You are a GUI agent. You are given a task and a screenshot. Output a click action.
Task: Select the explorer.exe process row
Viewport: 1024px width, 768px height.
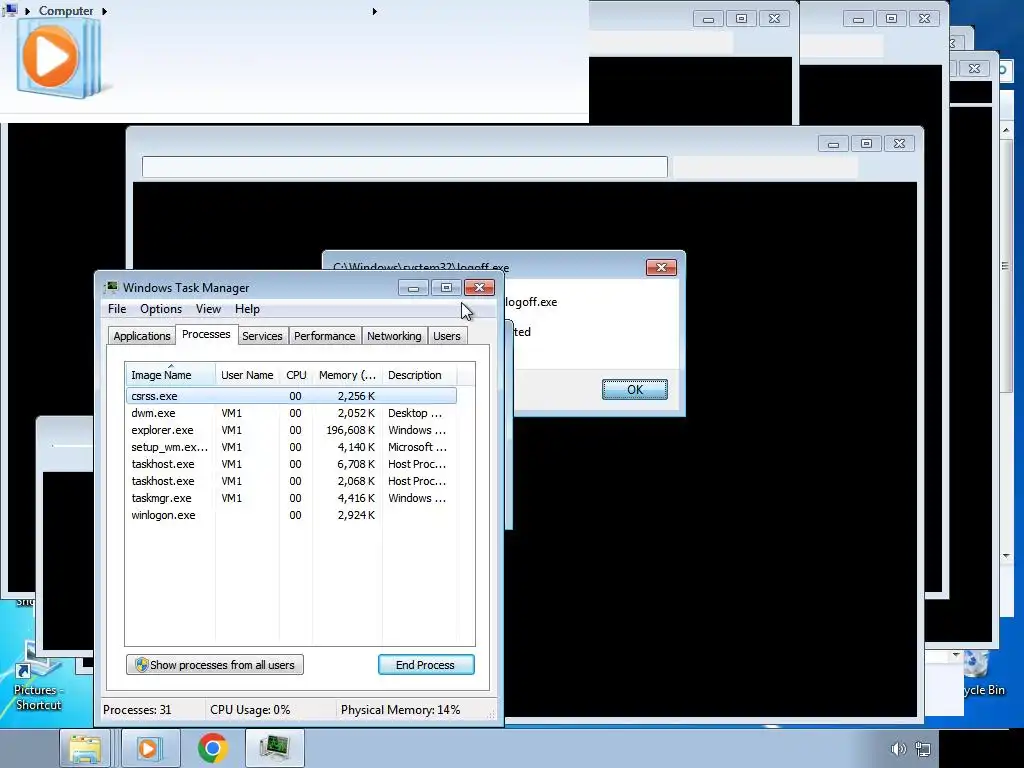click(x=291, y=430)
